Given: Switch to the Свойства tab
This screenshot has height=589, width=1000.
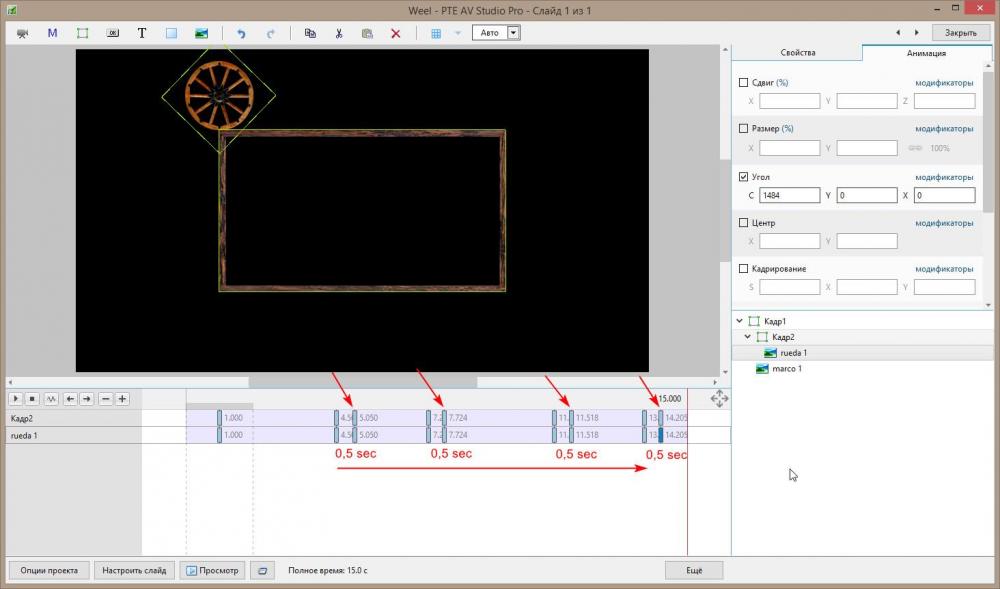Looking at the screenshot, I should click(797, 53).
